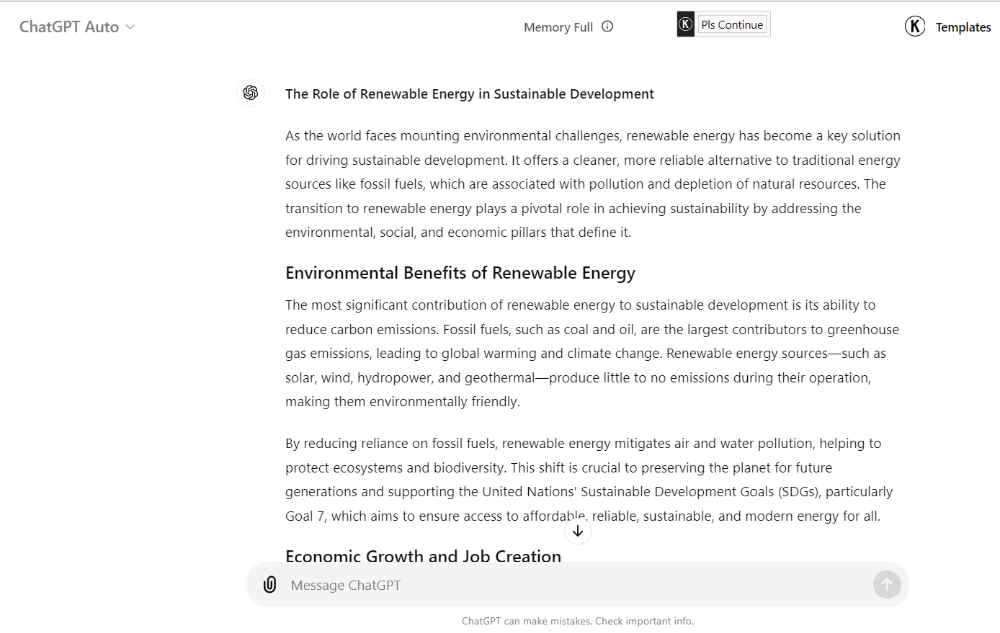Click the circular K icon beside Templates

[915, 27]
